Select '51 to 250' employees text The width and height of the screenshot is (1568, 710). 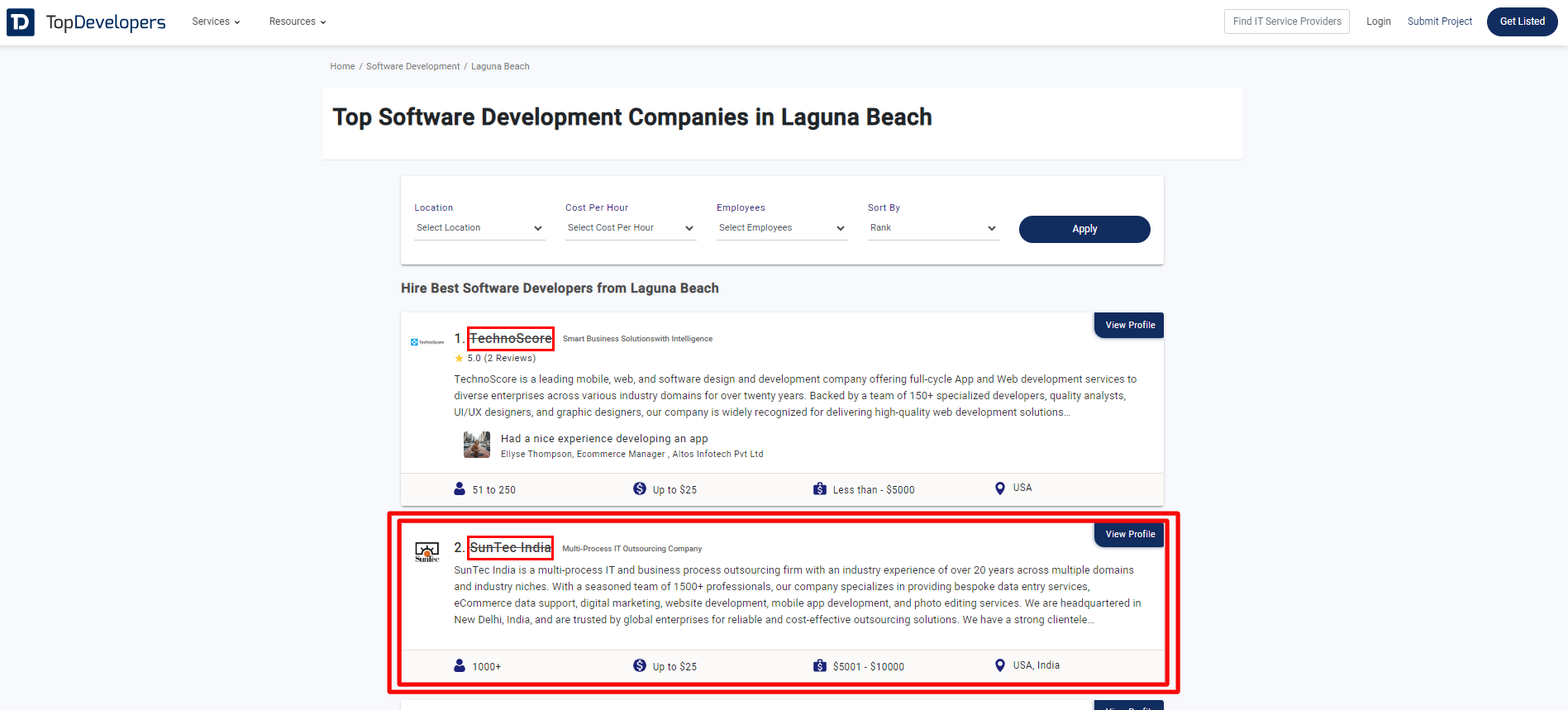coord(493,490)
